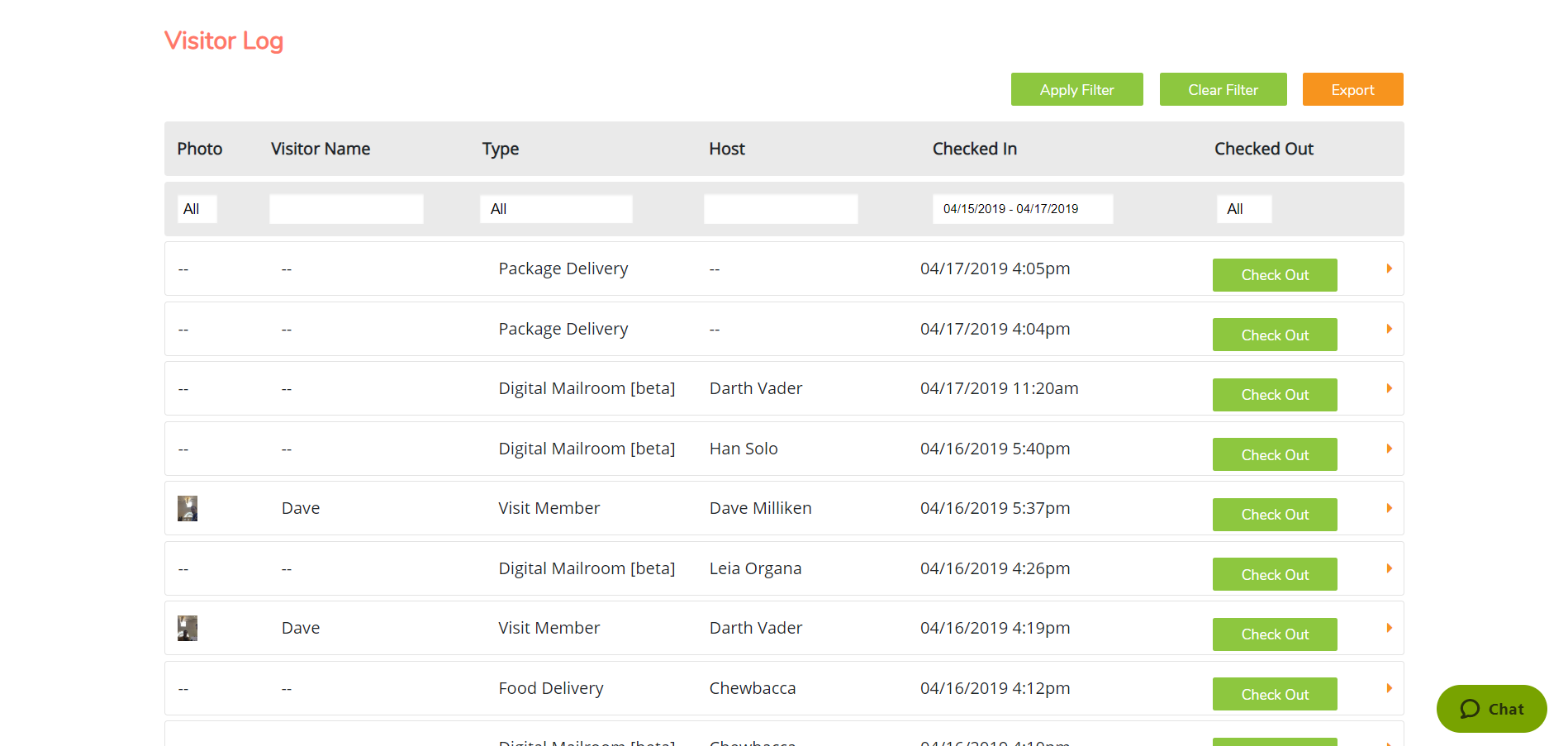This screenshot has width=1568, height=746.
Task: Expand details for Dave's 5:37pm visit
Action: click(x=1389, y=508)
